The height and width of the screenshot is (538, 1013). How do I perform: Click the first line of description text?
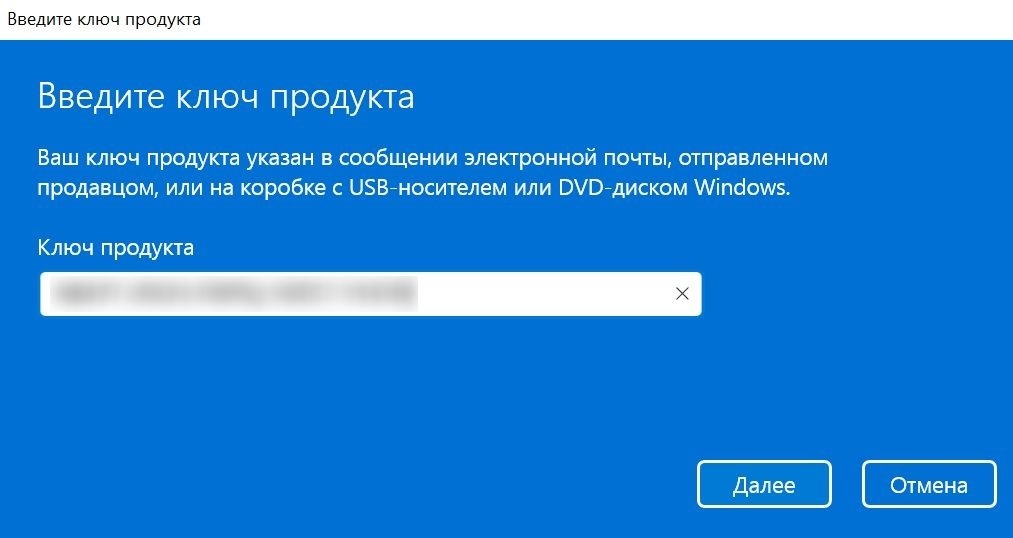[x=432, y=158]
